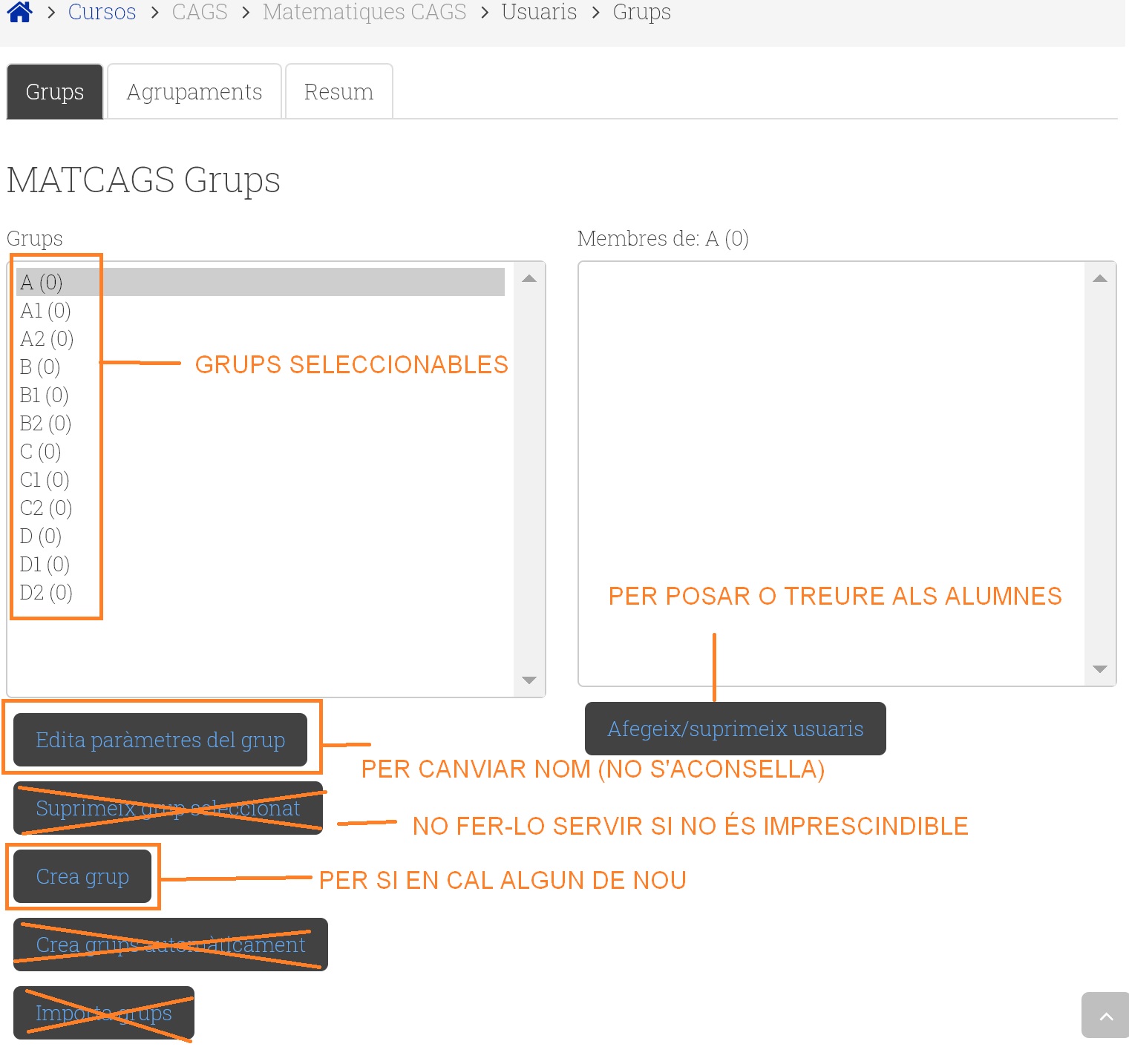Open the CAGS breadcrumb

coord(200,12)
